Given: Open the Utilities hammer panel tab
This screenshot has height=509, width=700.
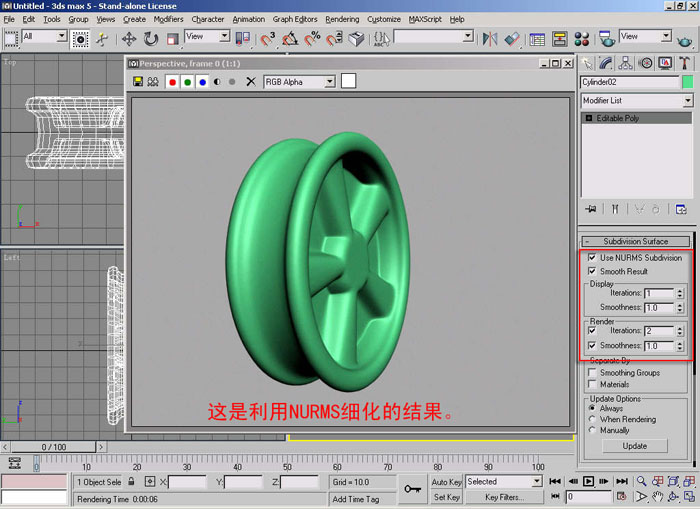Looking at the screenshot, I should pos(684,63).
